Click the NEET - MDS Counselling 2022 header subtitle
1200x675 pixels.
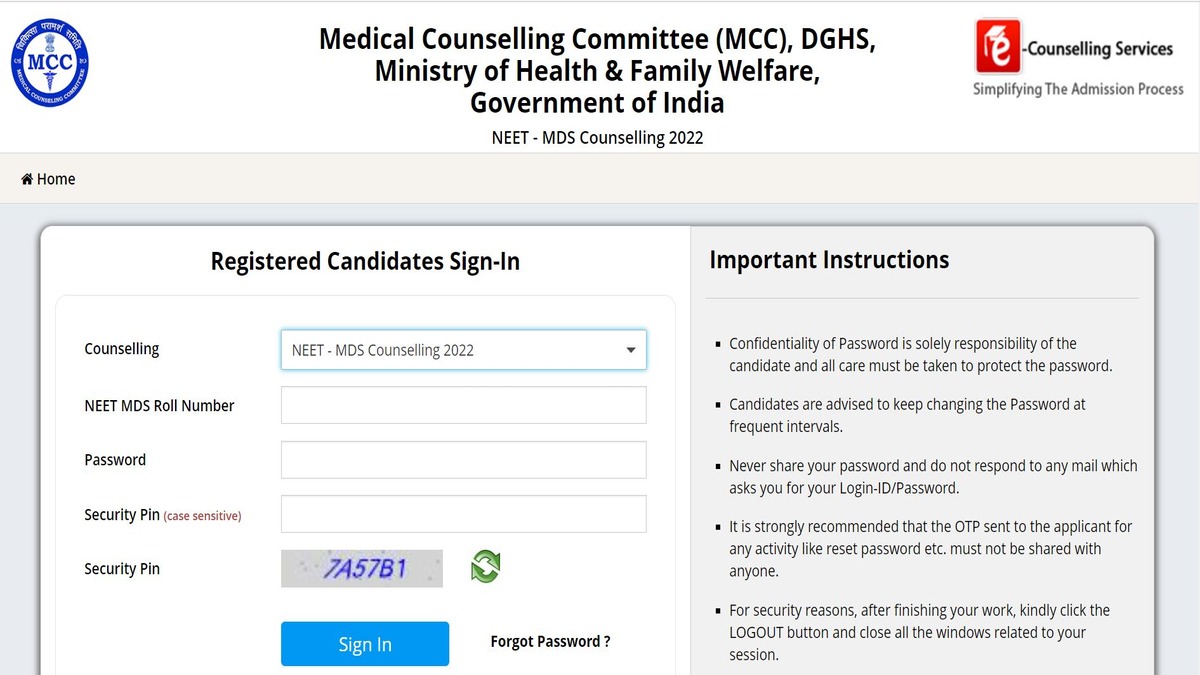[597, 138]
